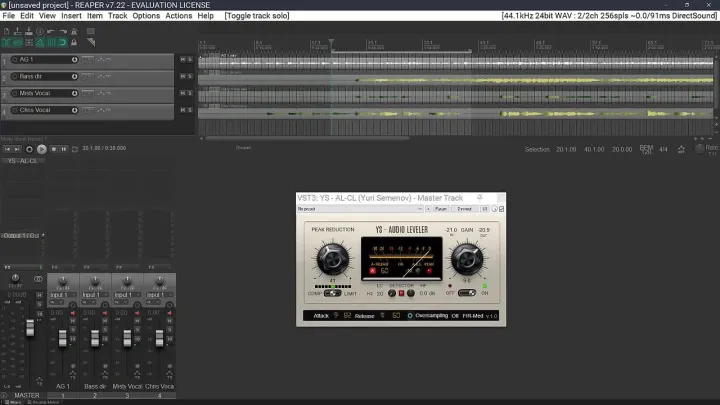
Task: Open the View menu
Action: click(x=47, y=16)
